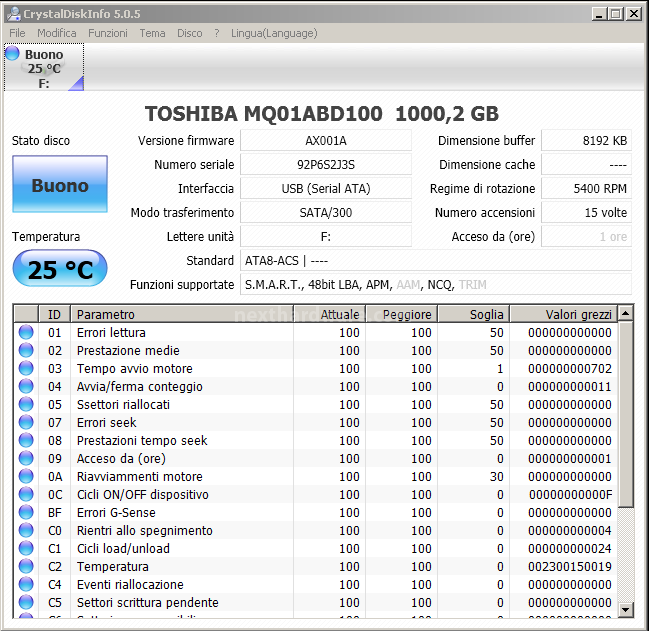Select the 'Cicli load/unload' parameter
649x631 pixels.
[123, 549]
